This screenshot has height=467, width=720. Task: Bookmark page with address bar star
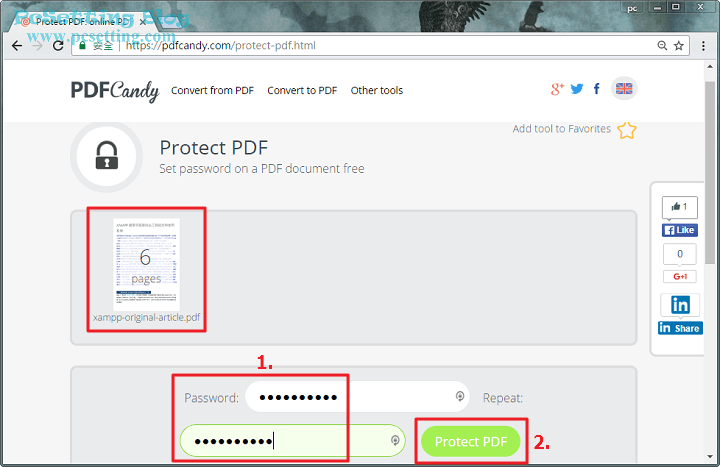(x=679, y=45)
